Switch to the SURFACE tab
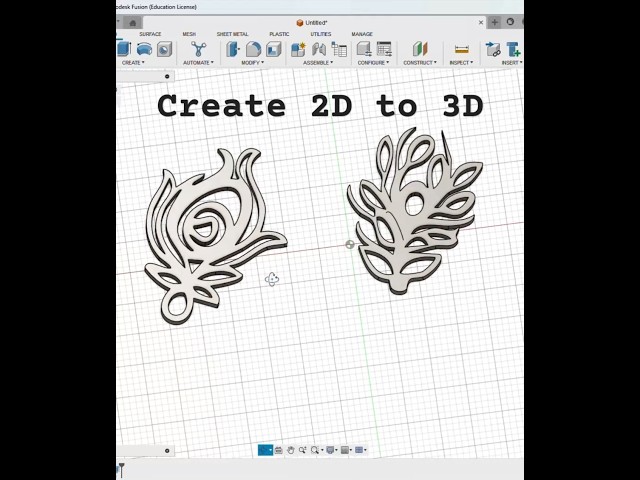640x480 pixels. point(150,34)
